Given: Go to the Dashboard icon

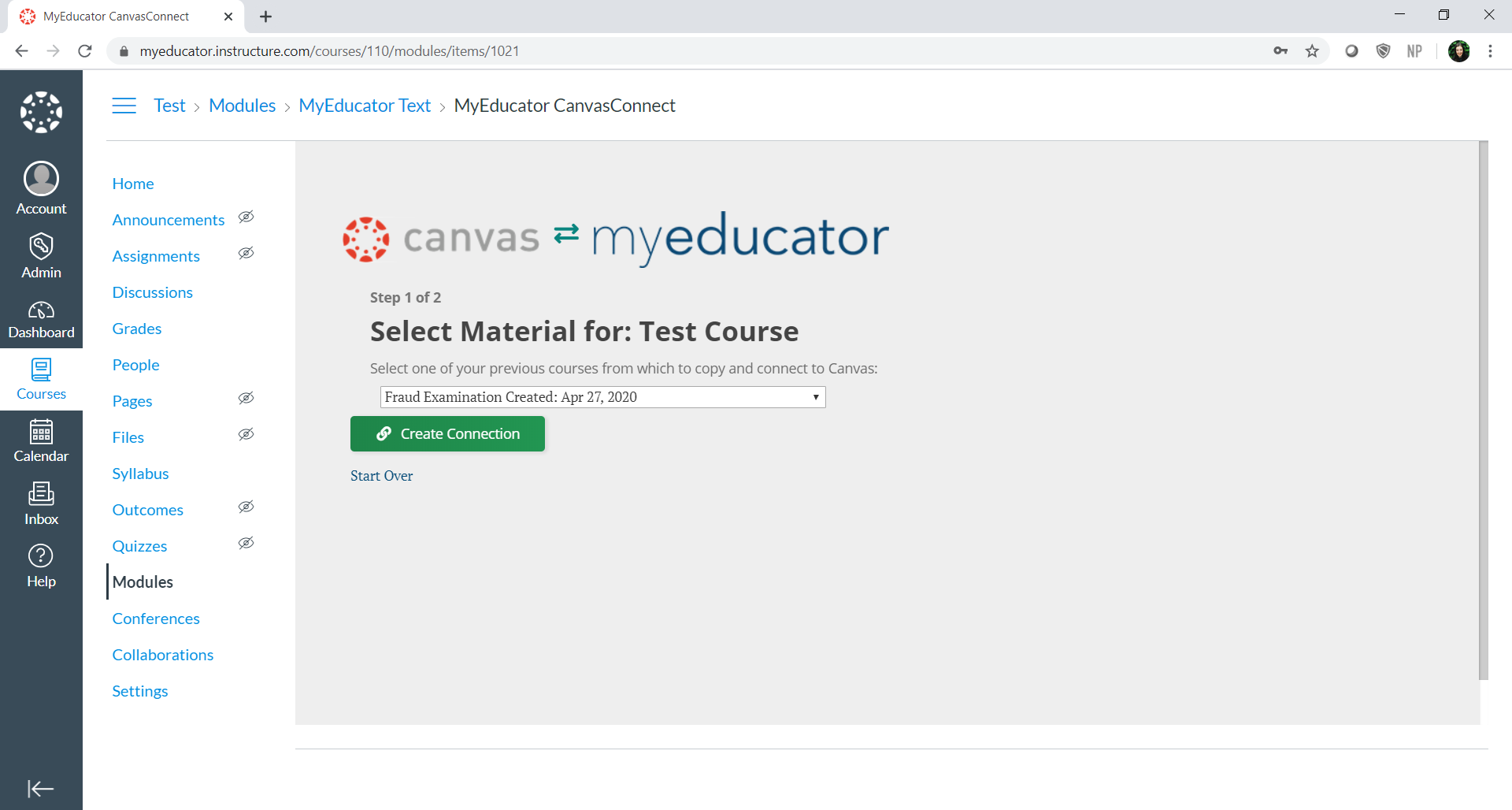Looking at the screenshot, I should coord(41,318).
